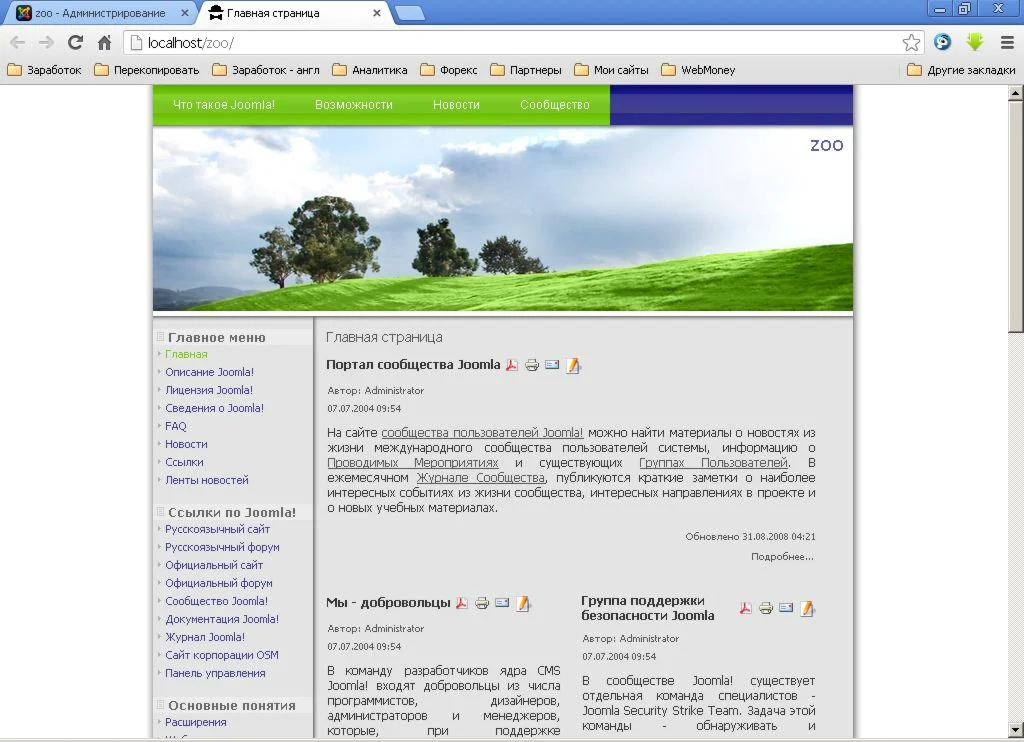Go forward with browser forward arrow
This screenshot has height=742, width=1024.
tap(46, 42)
